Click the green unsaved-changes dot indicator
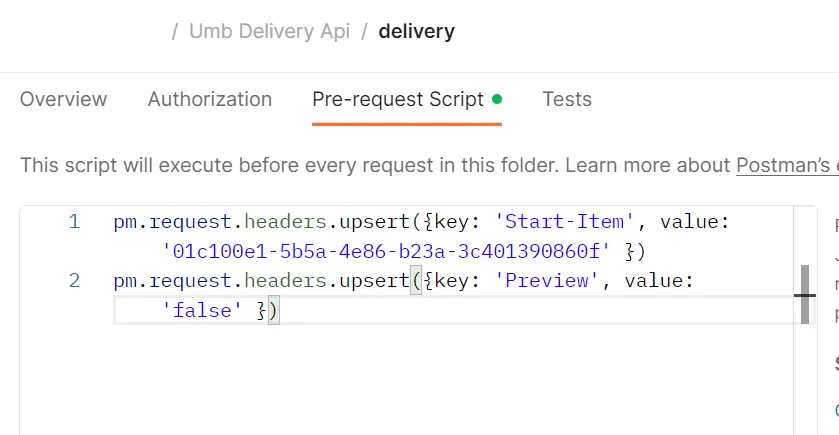Viewport: 839px width, 435px height. (497, 99)
